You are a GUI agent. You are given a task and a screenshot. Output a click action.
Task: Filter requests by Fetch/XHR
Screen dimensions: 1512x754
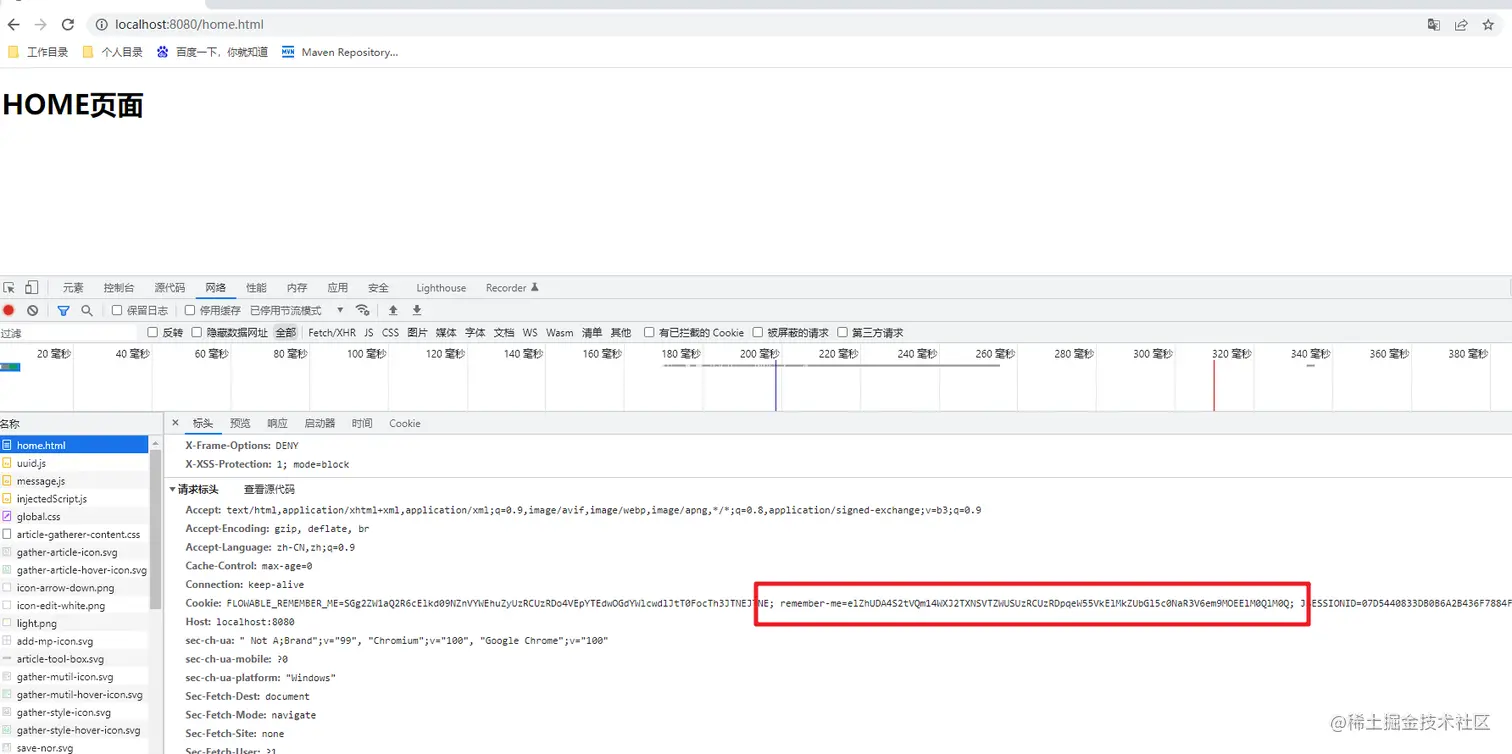tap(332, 333)
